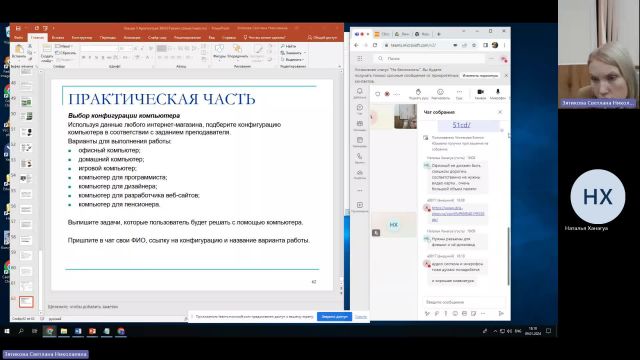The height and width of the screenshot is (360, 640).
Task: Open the Shapes (Фигуры) gallery
Action: click(x=219, y=52)
